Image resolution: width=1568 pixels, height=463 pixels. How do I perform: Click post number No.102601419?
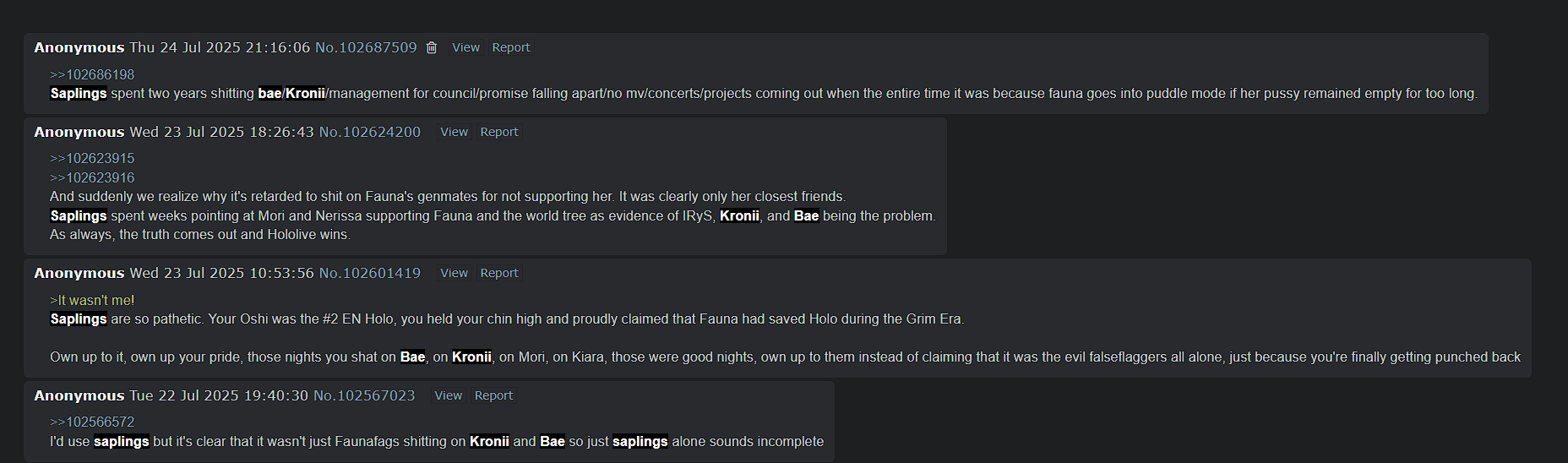(x=369, y=274)
